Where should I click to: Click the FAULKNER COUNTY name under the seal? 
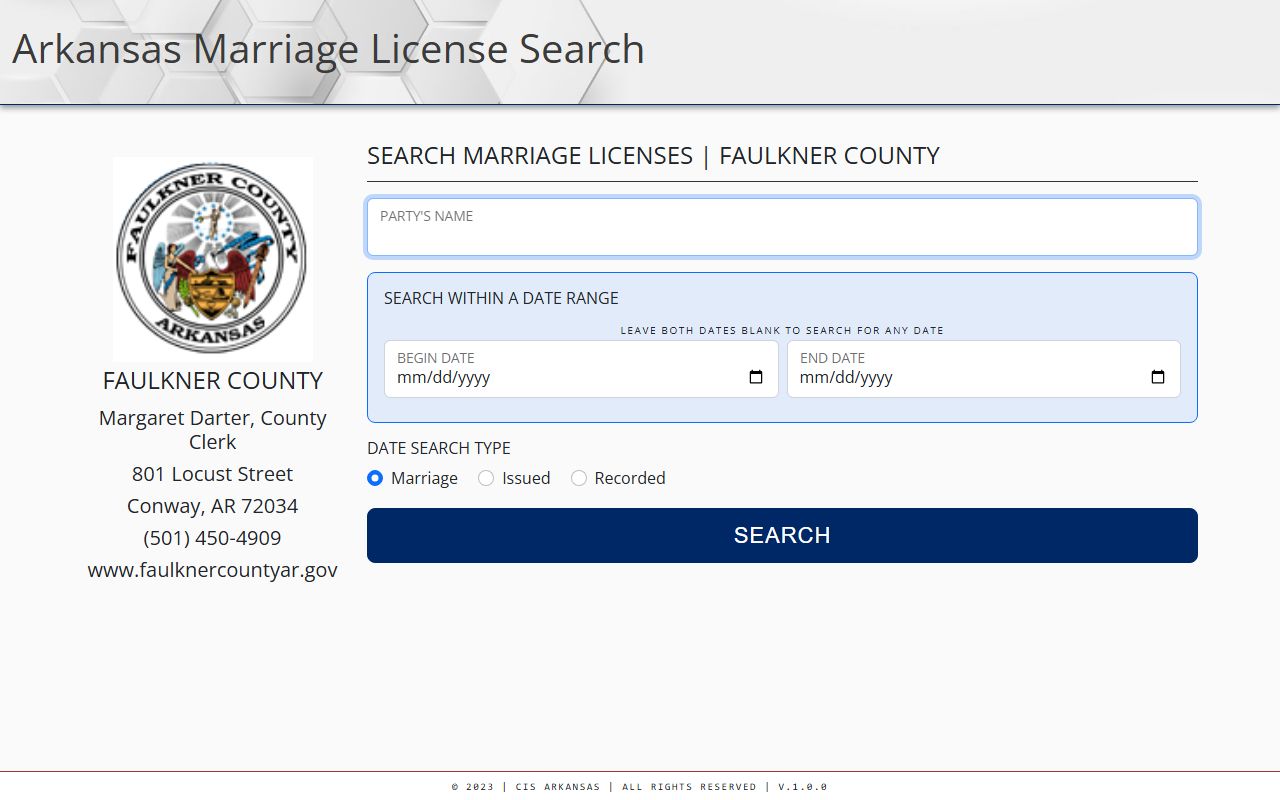[212, 381]
